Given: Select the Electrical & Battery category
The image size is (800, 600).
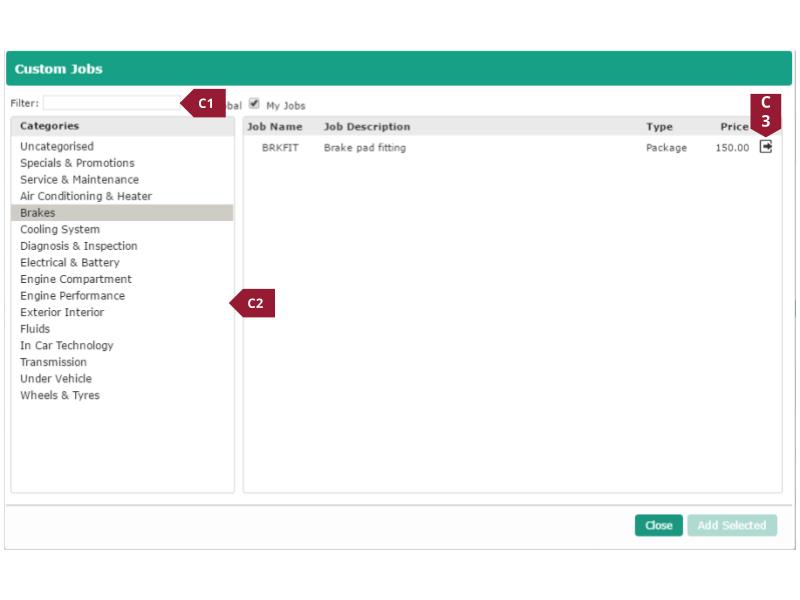Looking at the screenshot, I should pos(70,262).
